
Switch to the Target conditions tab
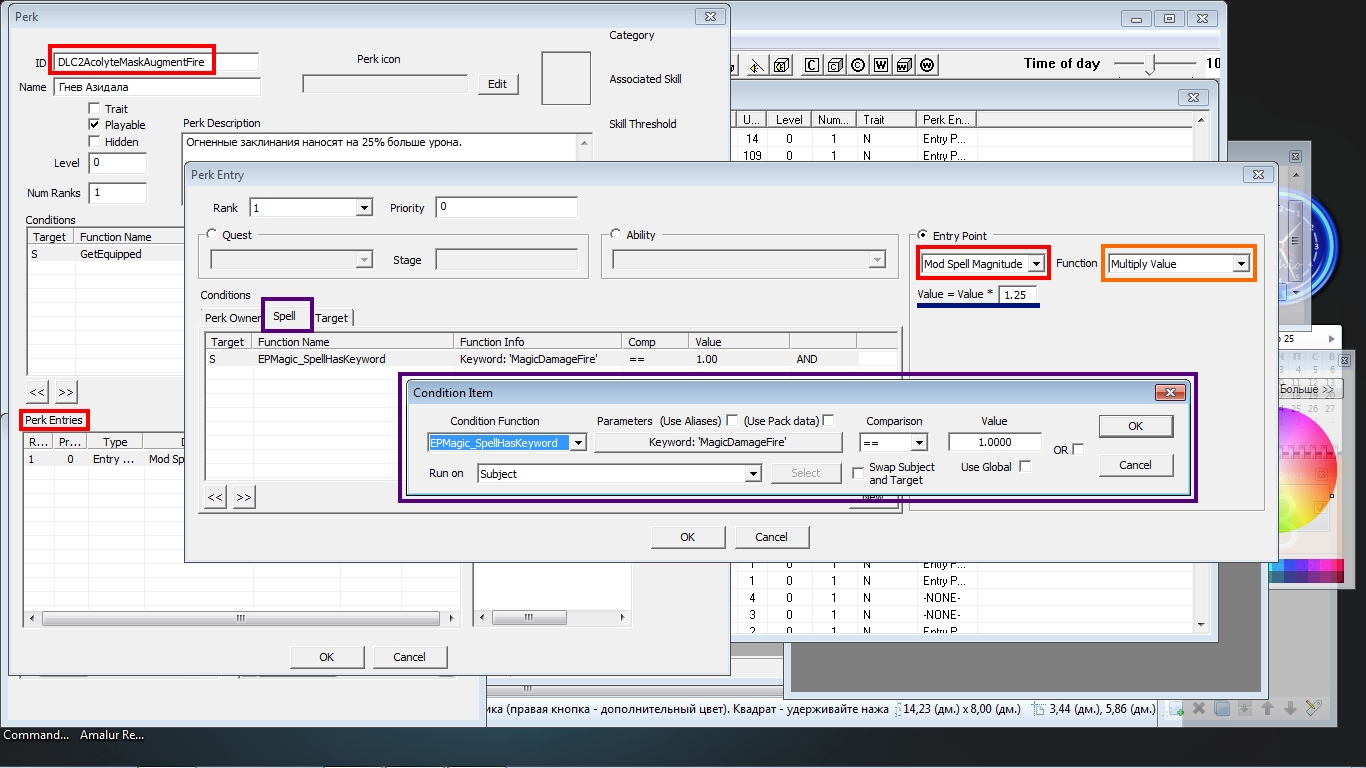[x=332, y=318]
